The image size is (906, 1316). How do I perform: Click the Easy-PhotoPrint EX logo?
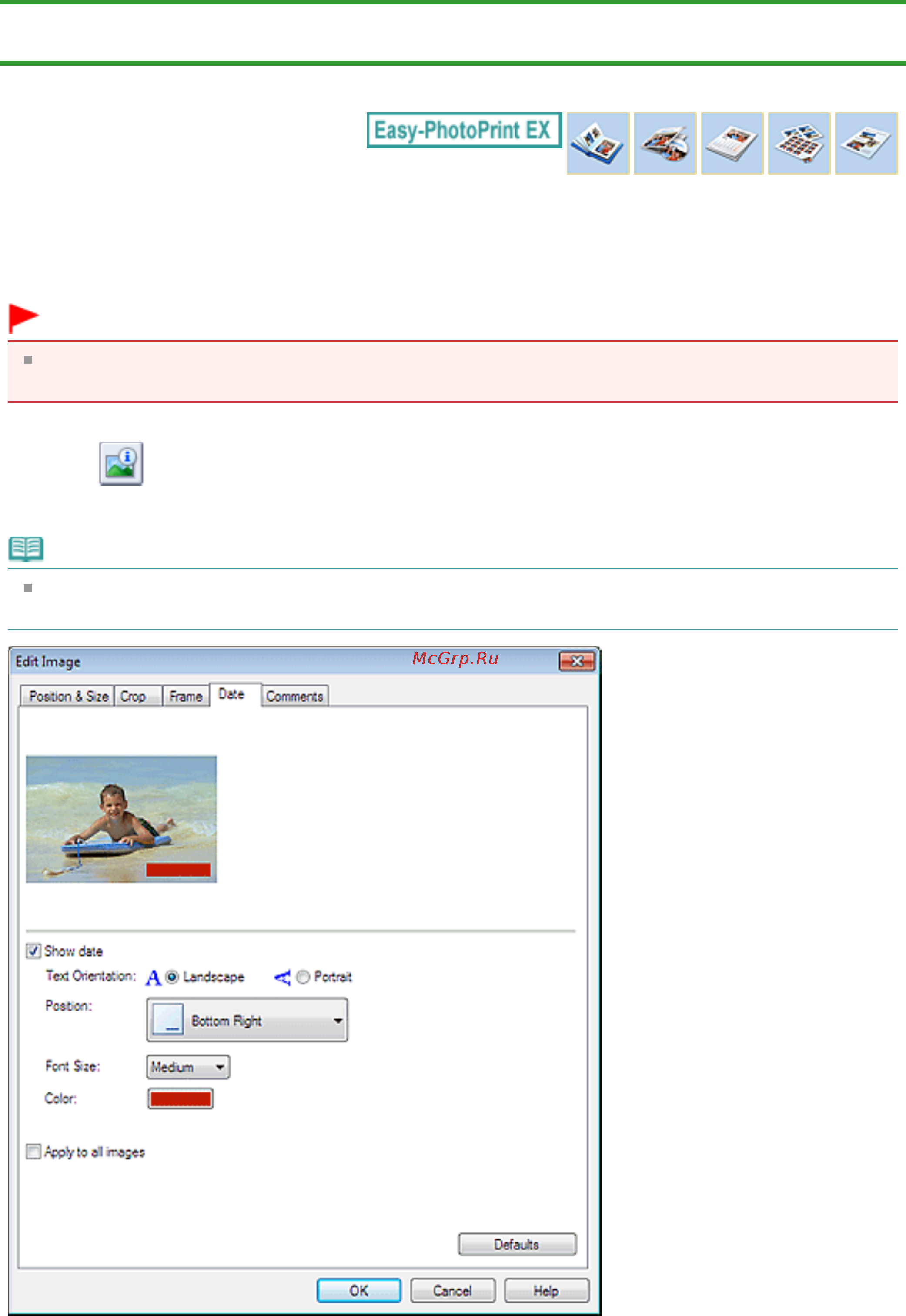coord(464,130)
